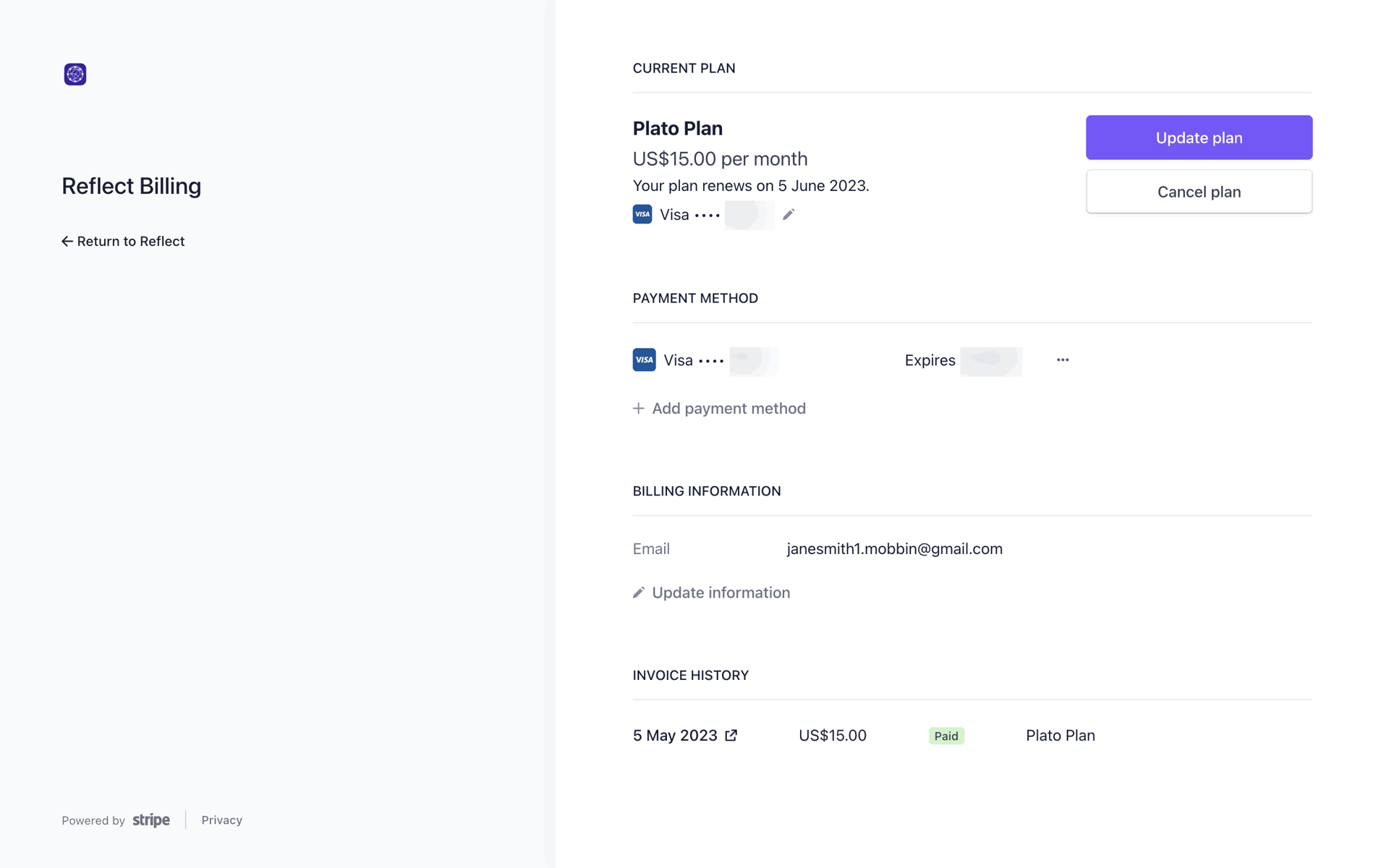Open the 5 May 2023 invoice external link icon

[x=731, y=735]
